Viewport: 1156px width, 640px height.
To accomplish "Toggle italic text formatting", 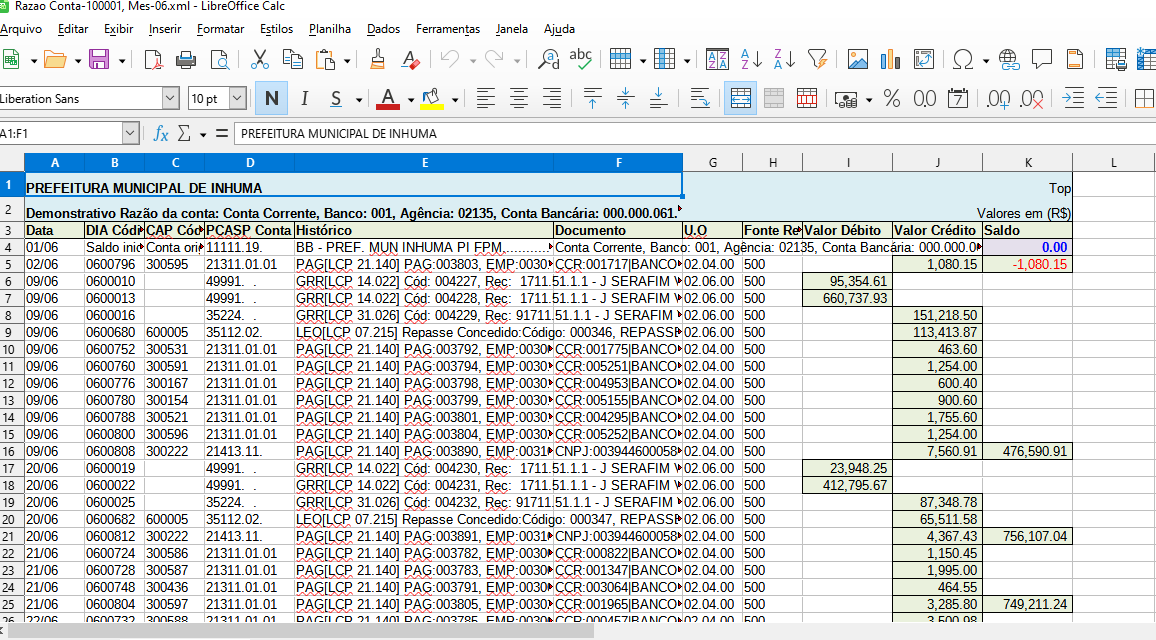I will tap(304, 99).
